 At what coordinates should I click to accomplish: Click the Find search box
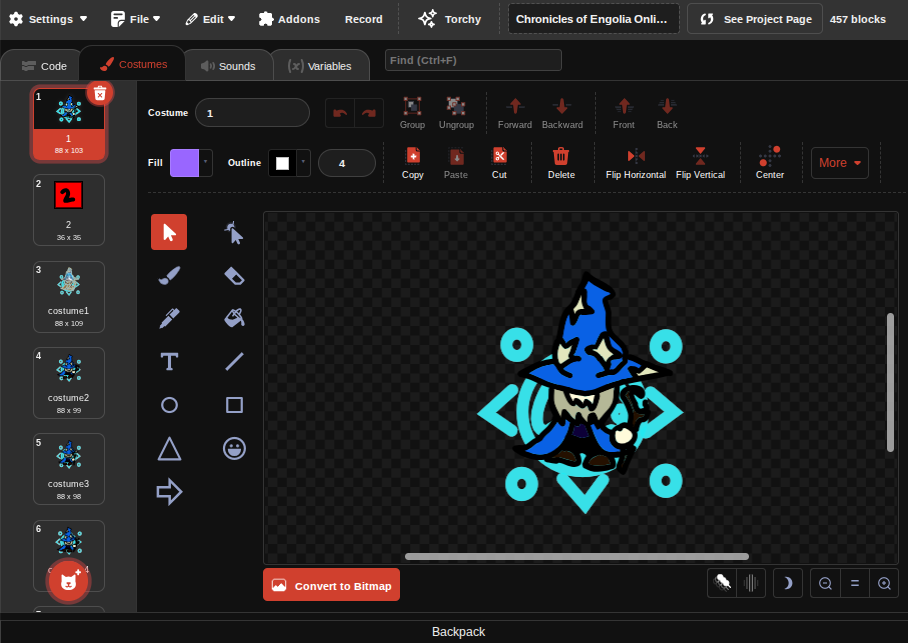coord(473,60)
